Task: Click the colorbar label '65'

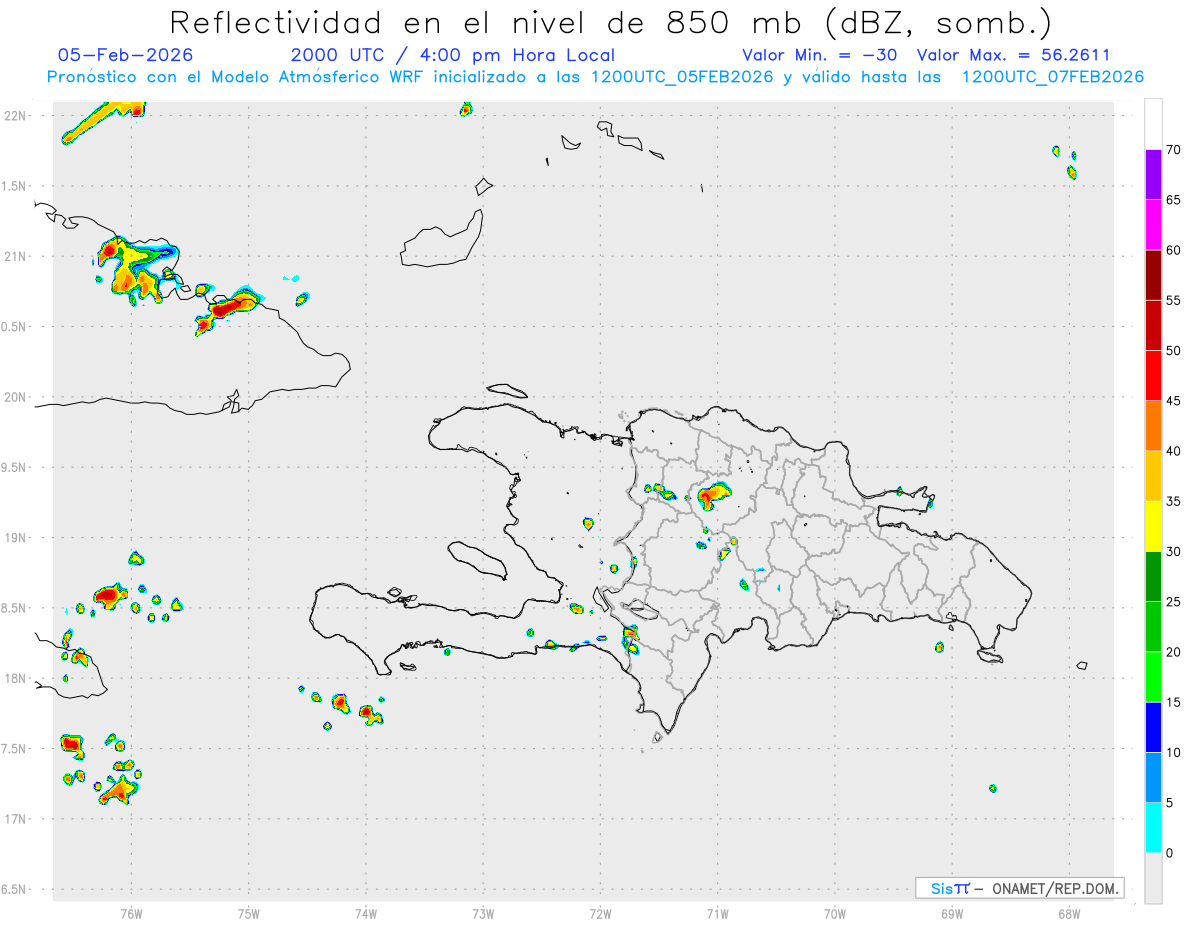Action: click(x=1173, y=200)
